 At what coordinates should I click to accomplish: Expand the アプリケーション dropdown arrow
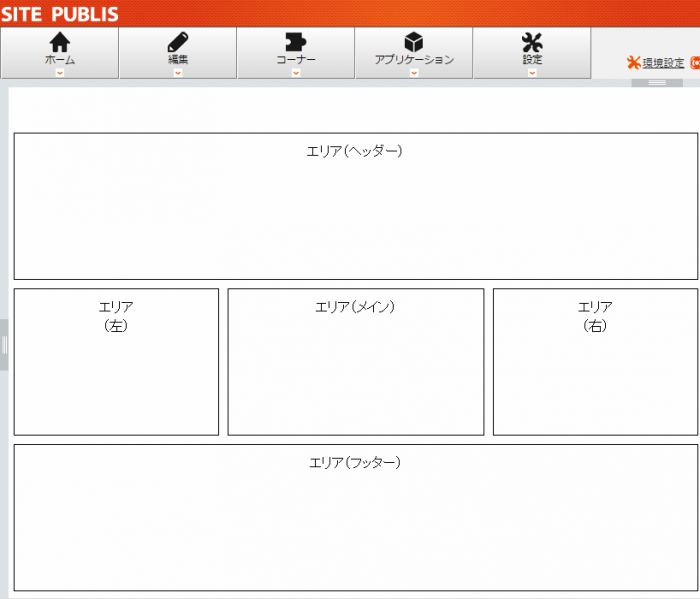[x=414, y=73]
